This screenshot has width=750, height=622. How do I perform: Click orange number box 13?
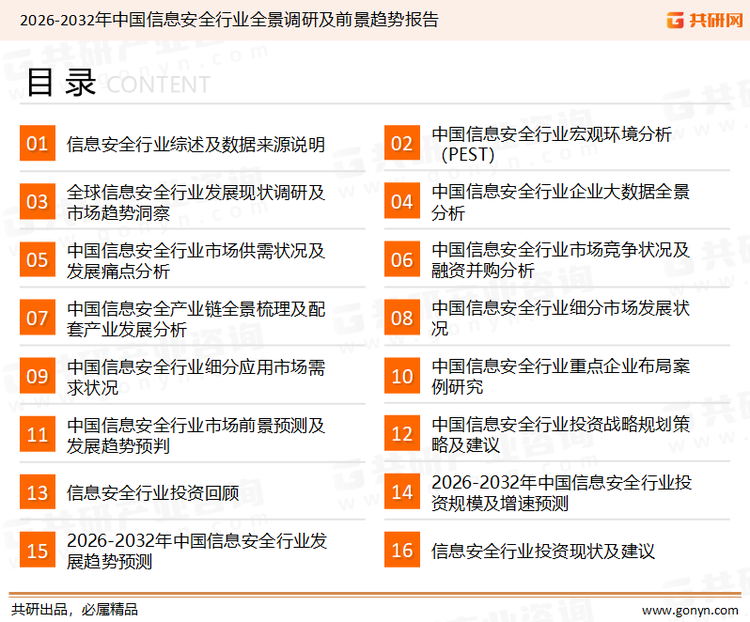(x=37, y=492)
